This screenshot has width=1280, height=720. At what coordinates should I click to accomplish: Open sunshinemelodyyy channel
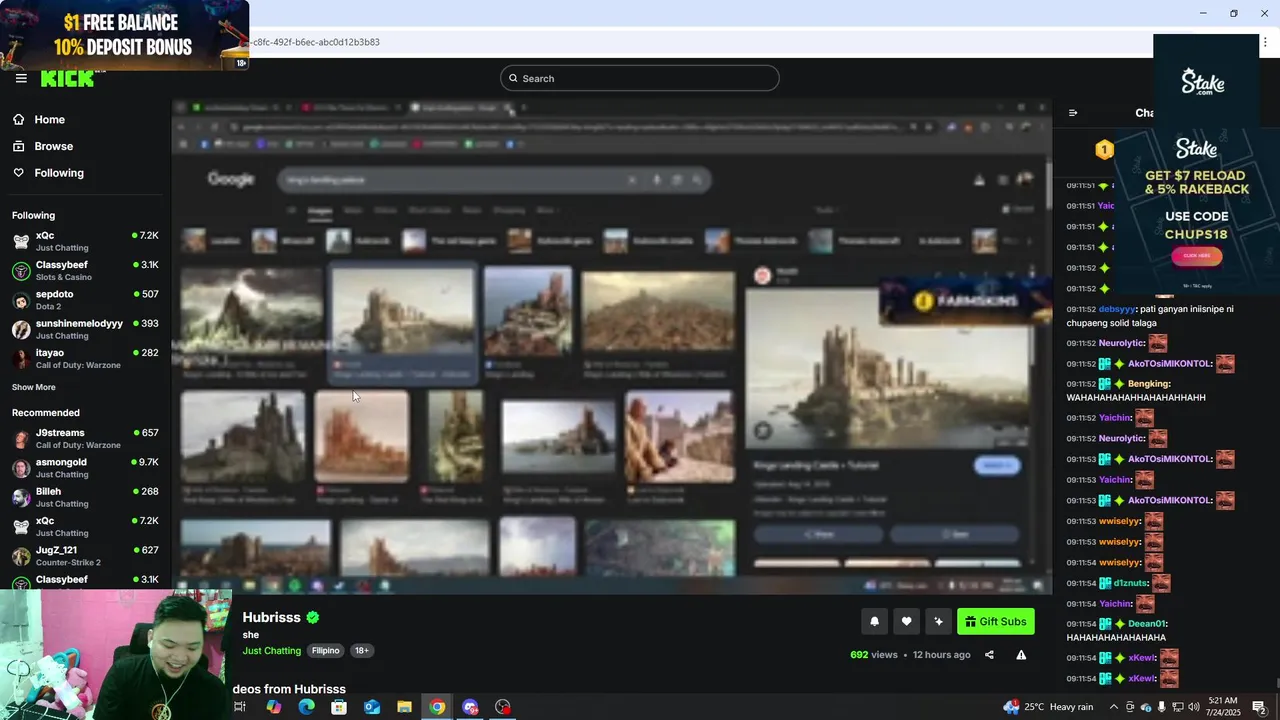(85, 329)
